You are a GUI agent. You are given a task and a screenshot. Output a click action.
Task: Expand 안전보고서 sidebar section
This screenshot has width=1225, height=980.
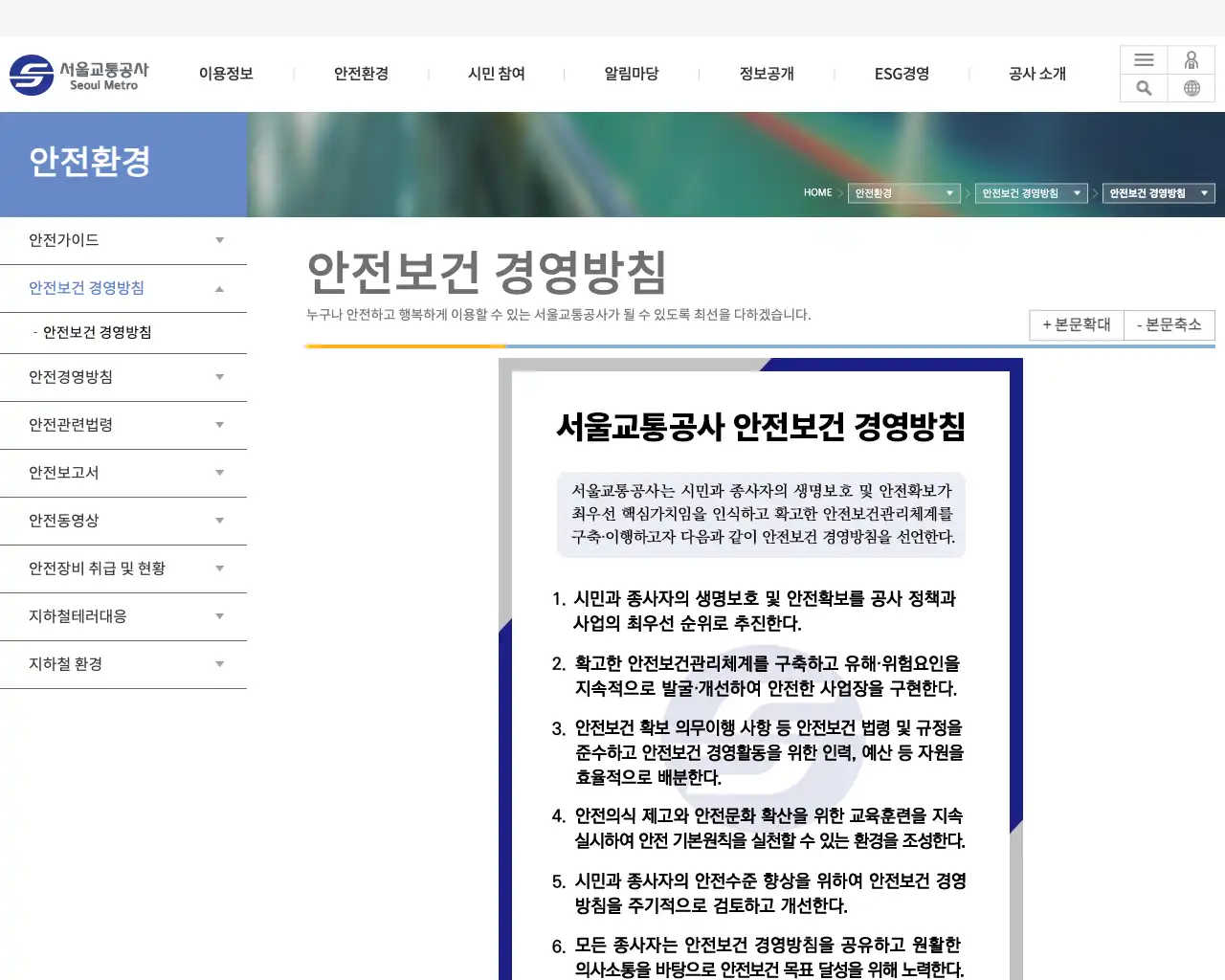coord(123,473)
